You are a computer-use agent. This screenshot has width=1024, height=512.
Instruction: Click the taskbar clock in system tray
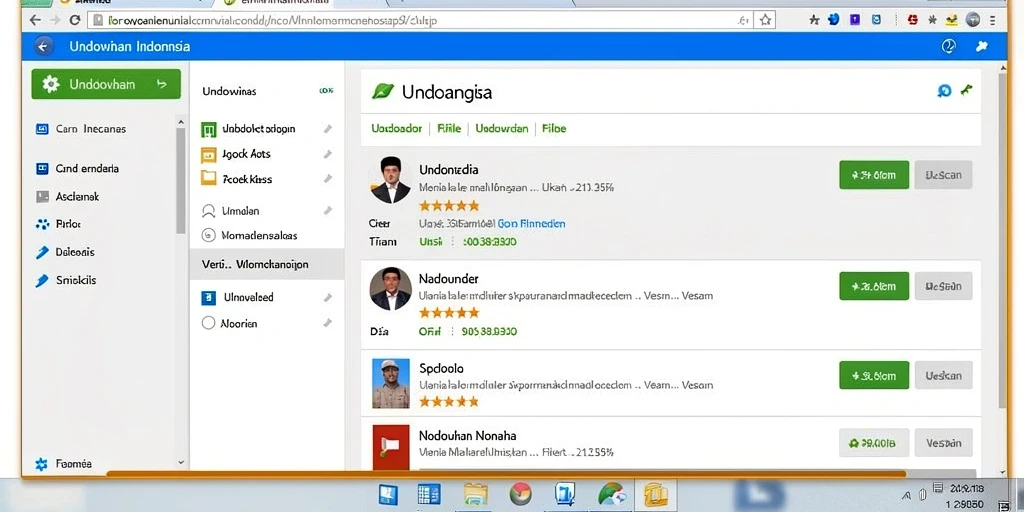click(x=968, y=494)
